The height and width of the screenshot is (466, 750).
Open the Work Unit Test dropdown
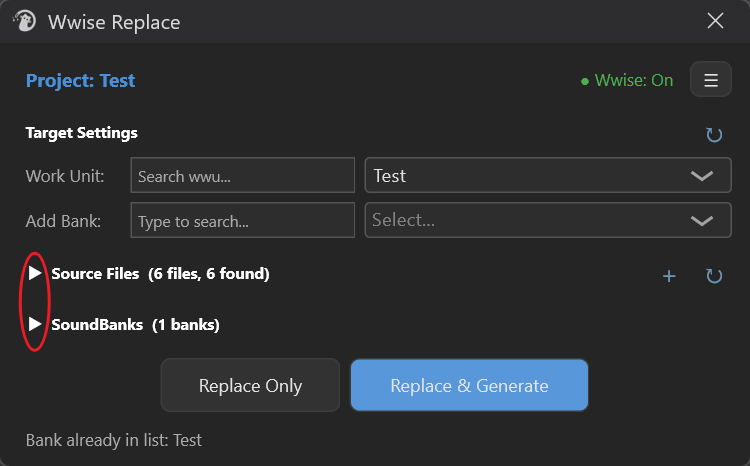548,175
